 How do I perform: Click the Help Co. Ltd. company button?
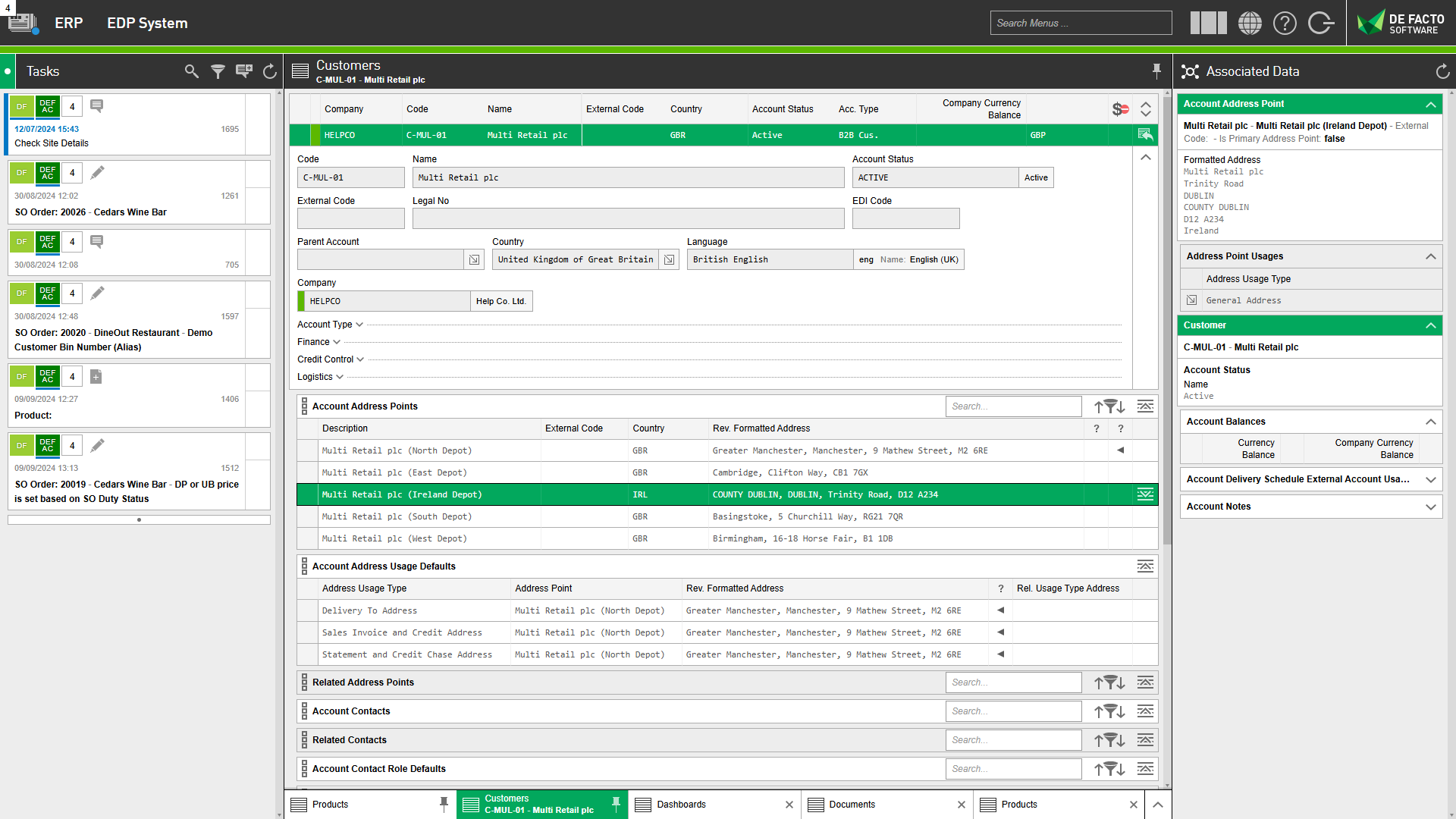(500, 300)
